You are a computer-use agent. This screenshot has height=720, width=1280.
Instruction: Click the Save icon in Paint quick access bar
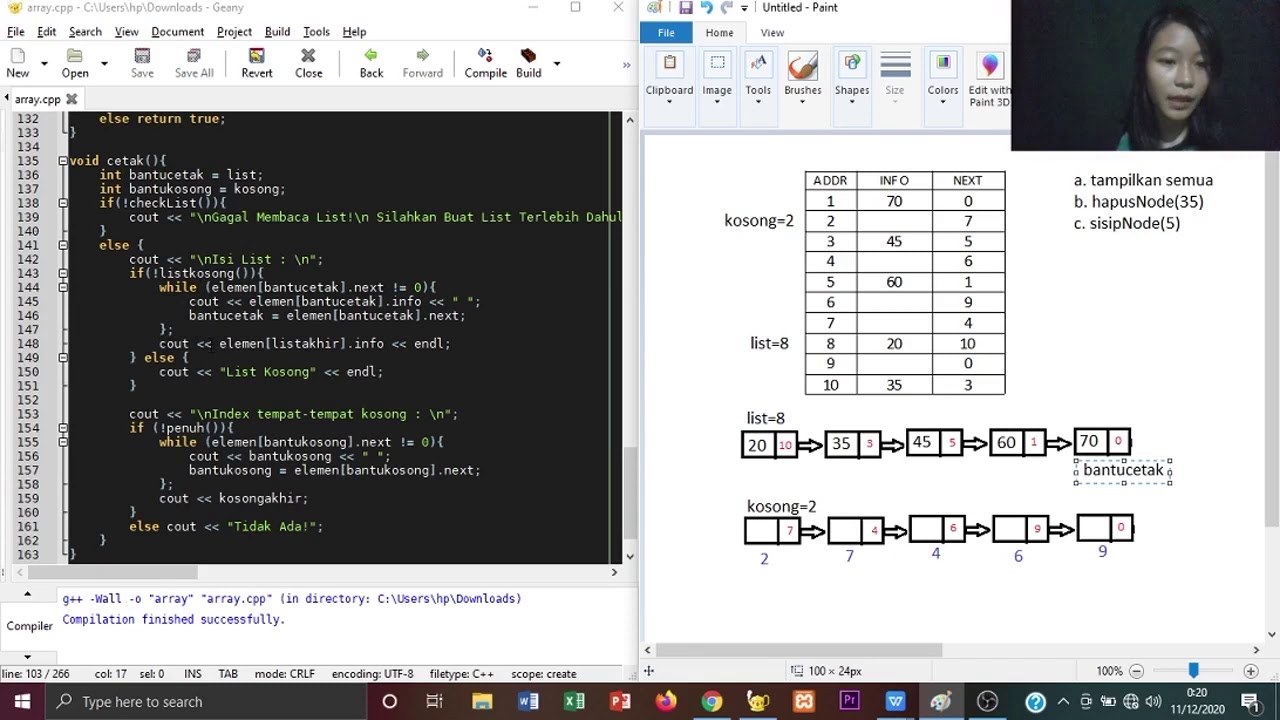click(x=685, y=8)
